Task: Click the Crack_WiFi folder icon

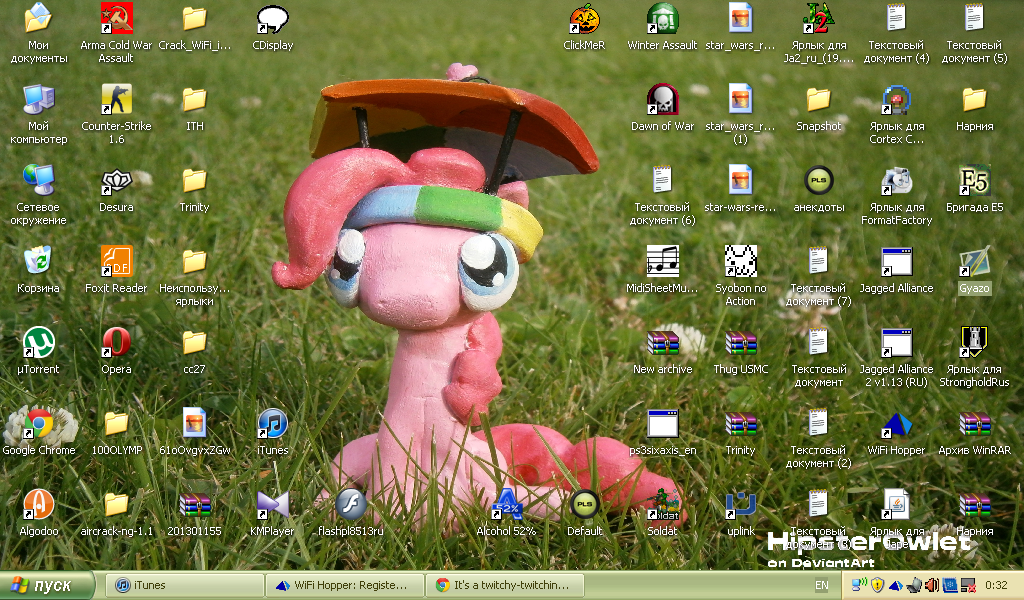Action: [195, 18]
